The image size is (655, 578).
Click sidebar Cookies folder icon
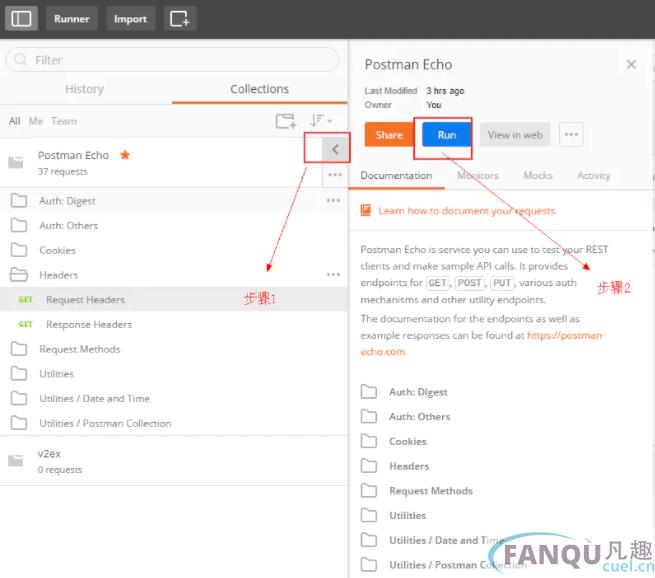19,250
